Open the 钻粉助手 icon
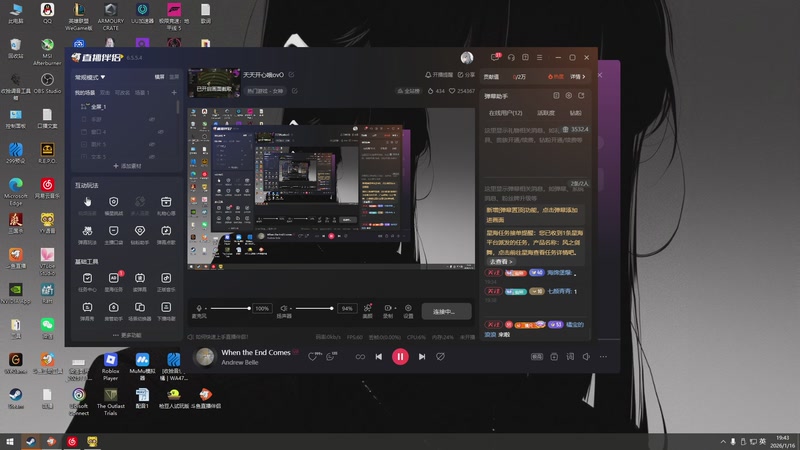Screen dimensions: 800x450 (x=140, y=231)
